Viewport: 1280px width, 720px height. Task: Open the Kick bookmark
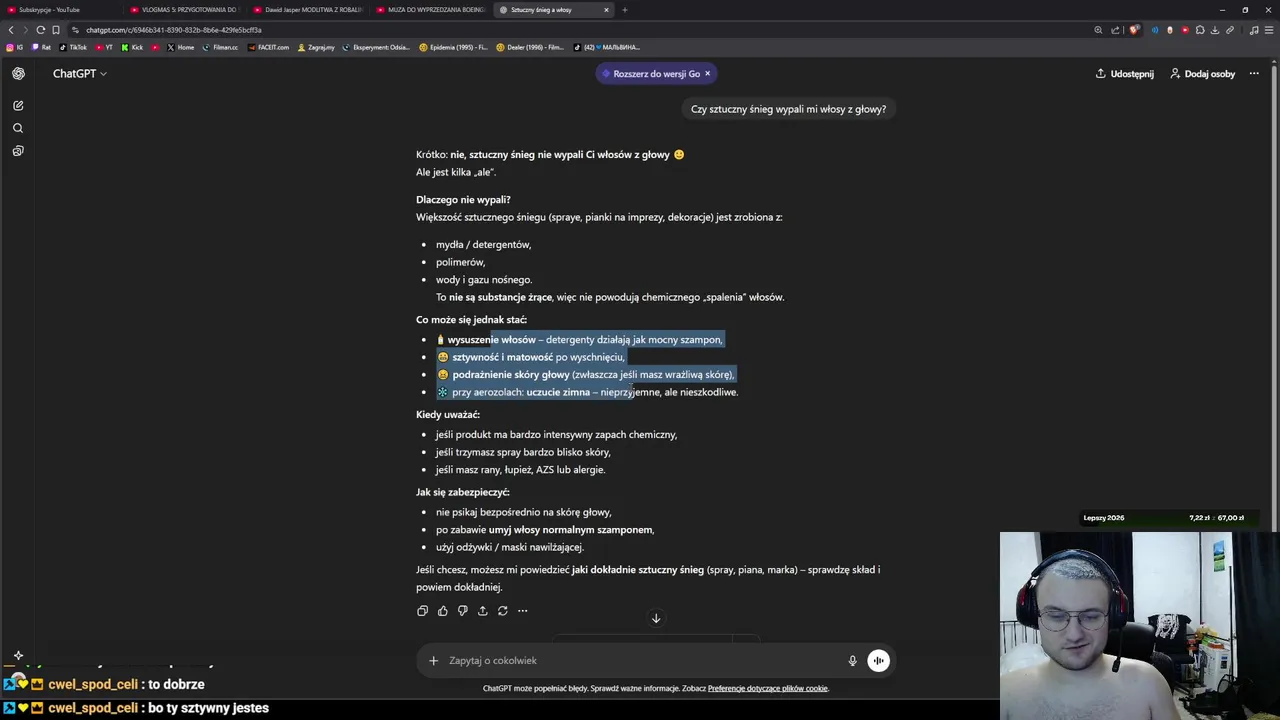(x=132, y=47)
